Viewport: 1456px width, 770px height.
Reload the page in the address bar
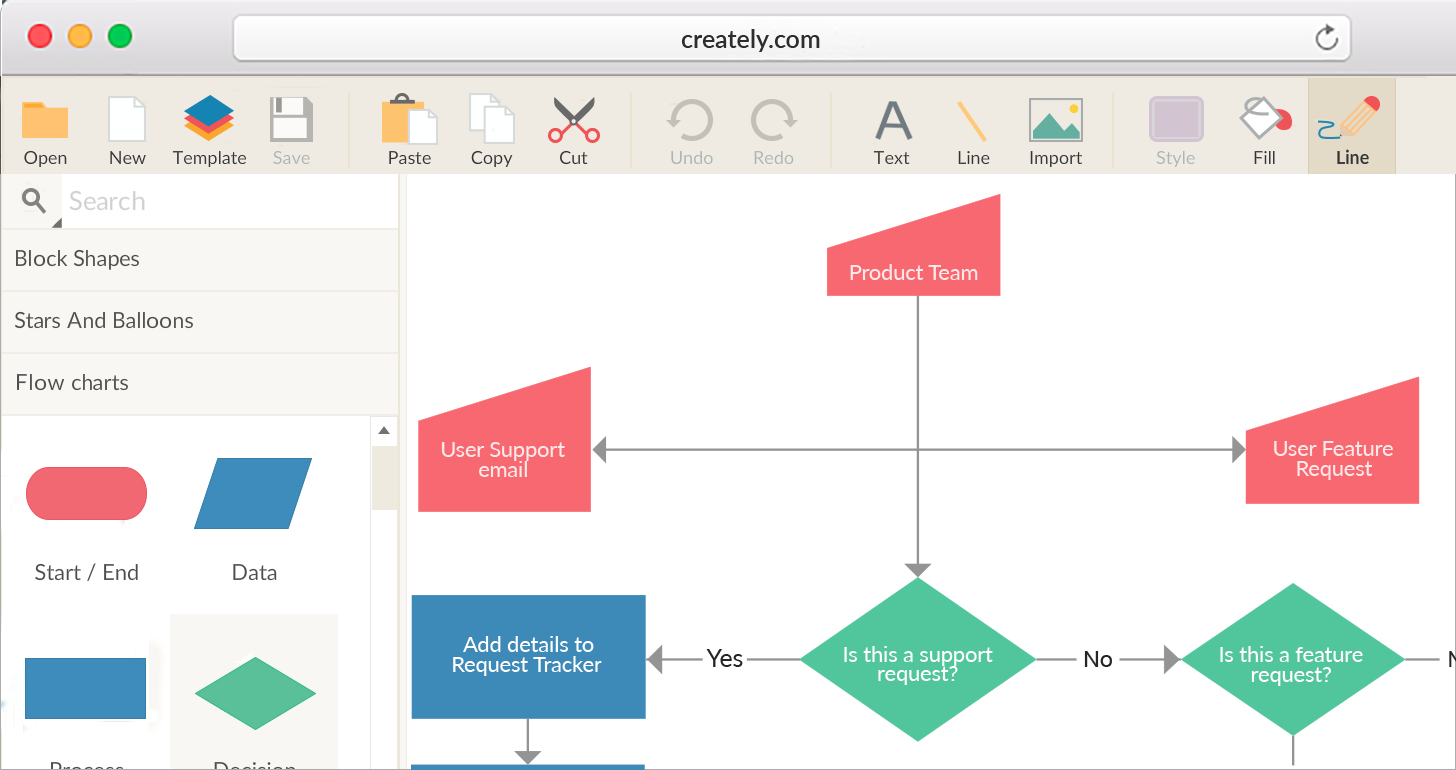pyautogui.click(x=1326, y=39)
